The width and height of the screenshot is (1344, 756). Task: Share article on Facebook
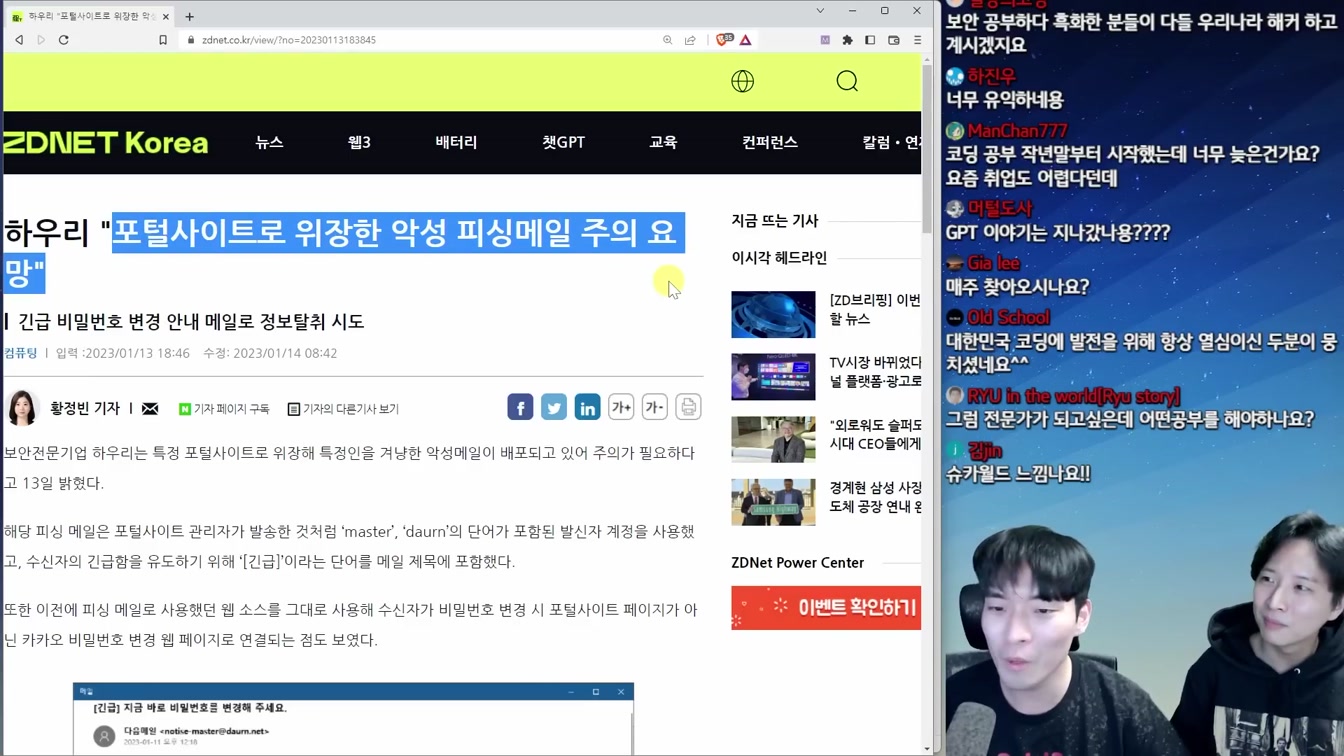[x=520, y=407]
